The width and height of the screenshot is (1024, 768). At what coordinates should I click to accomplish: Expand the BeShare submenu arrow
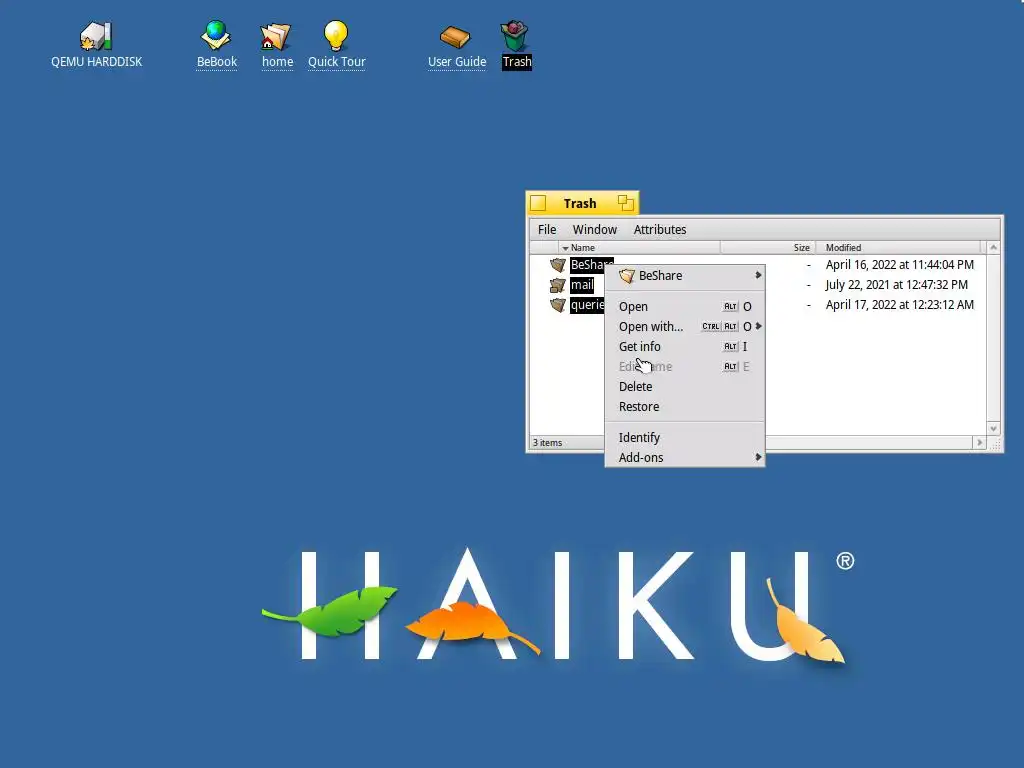[758, 275]
